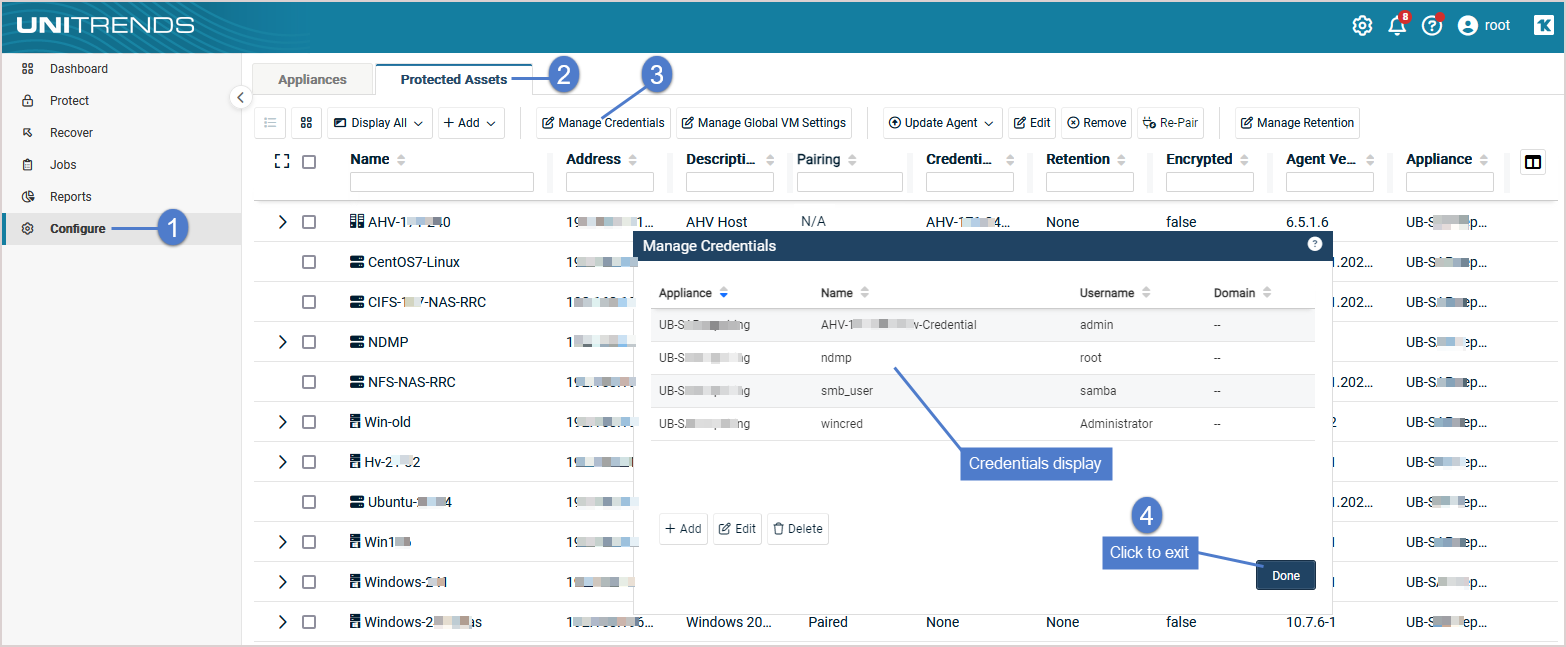
Task: Expand the NDMP row
Action: [282, 342]
